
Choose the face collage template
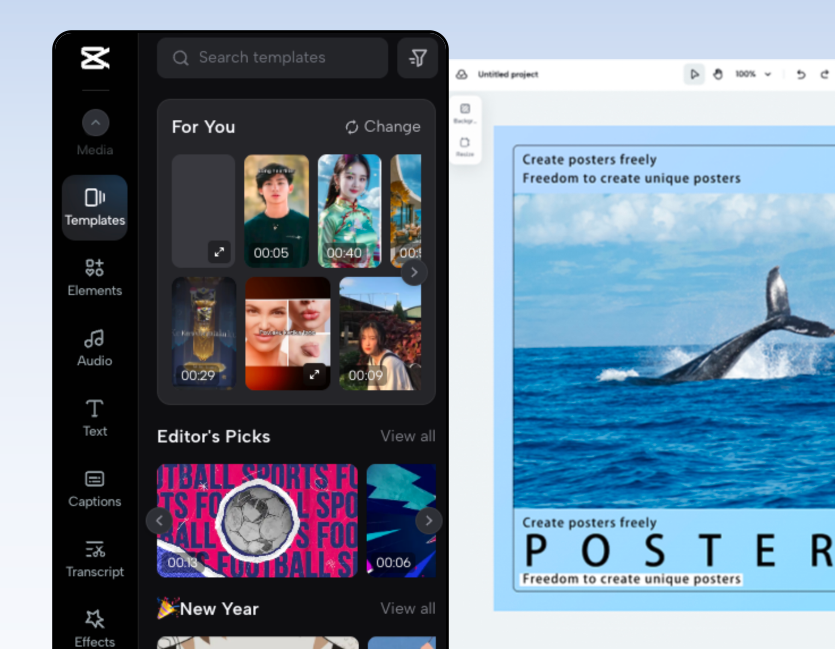(x=288, y=333)
